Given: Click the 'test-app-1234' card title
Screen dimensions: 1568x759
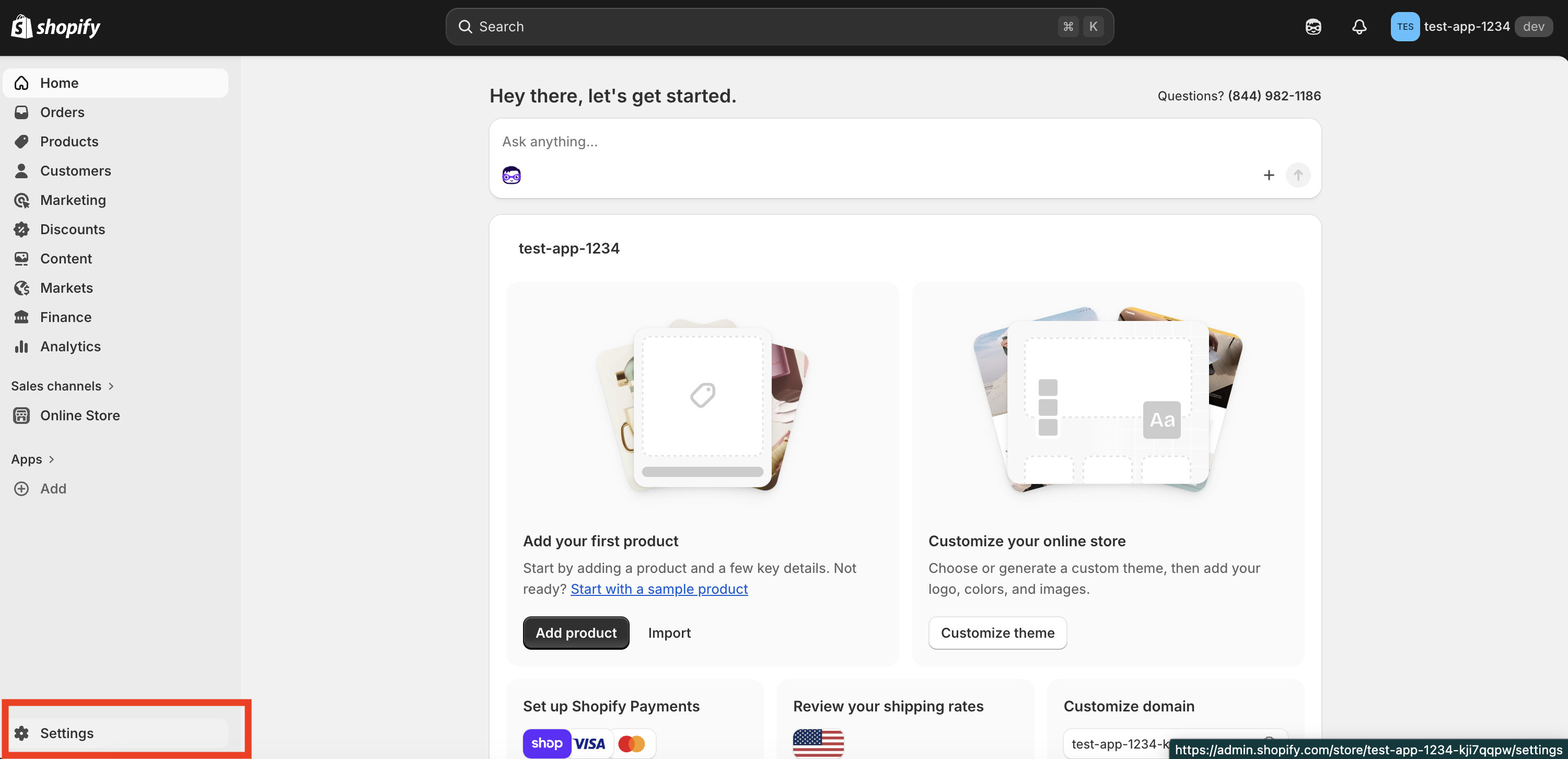Looking at the screenshot, I should (568, 248).
